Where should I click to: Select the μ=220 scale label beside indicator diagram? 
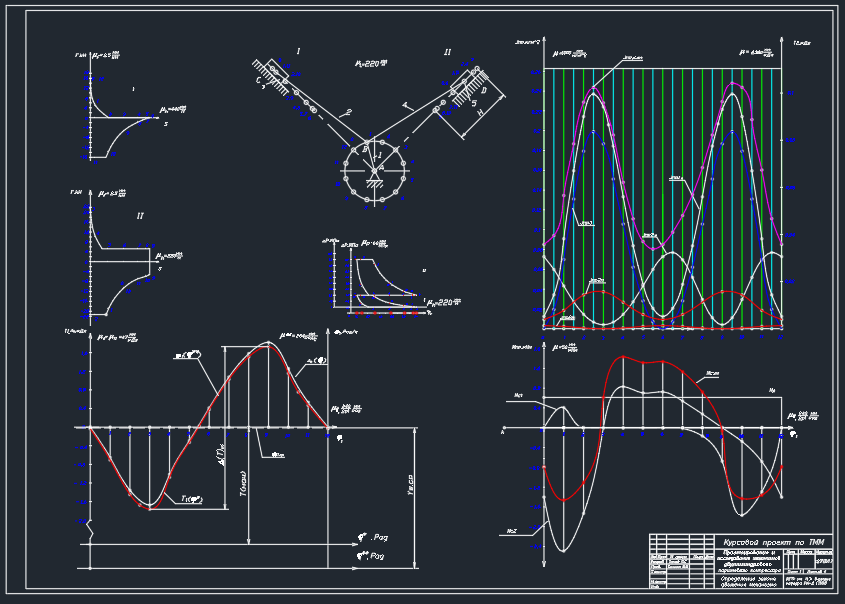[x=444, y=303]
